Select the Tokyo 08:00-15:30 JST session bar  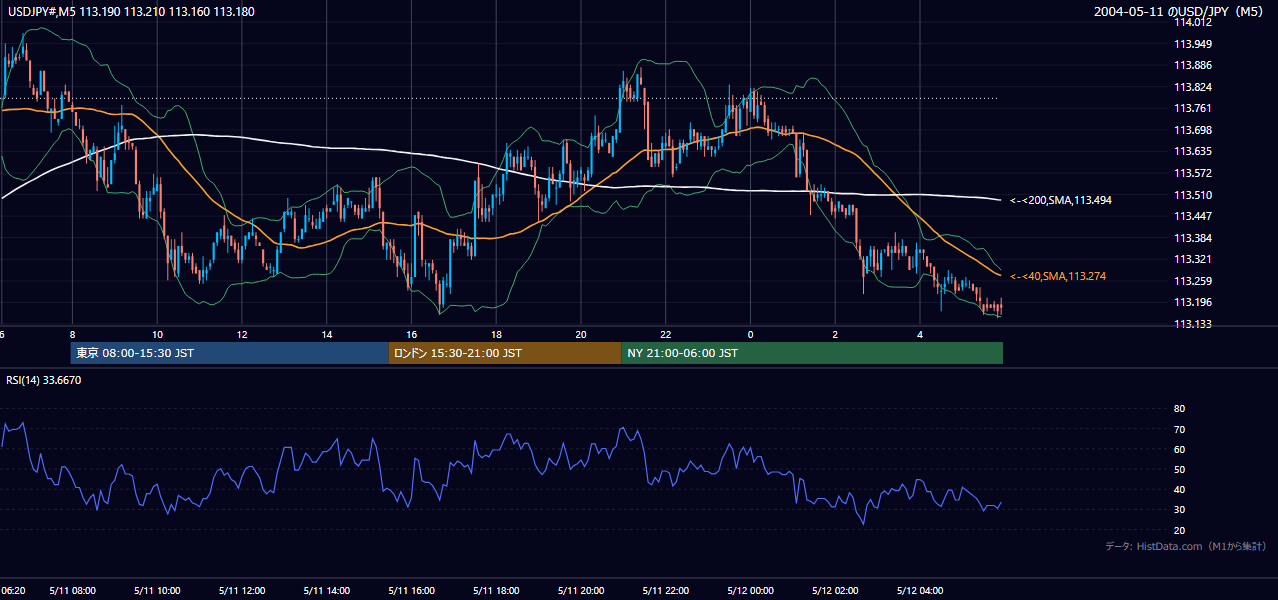[x=229, y=353]
